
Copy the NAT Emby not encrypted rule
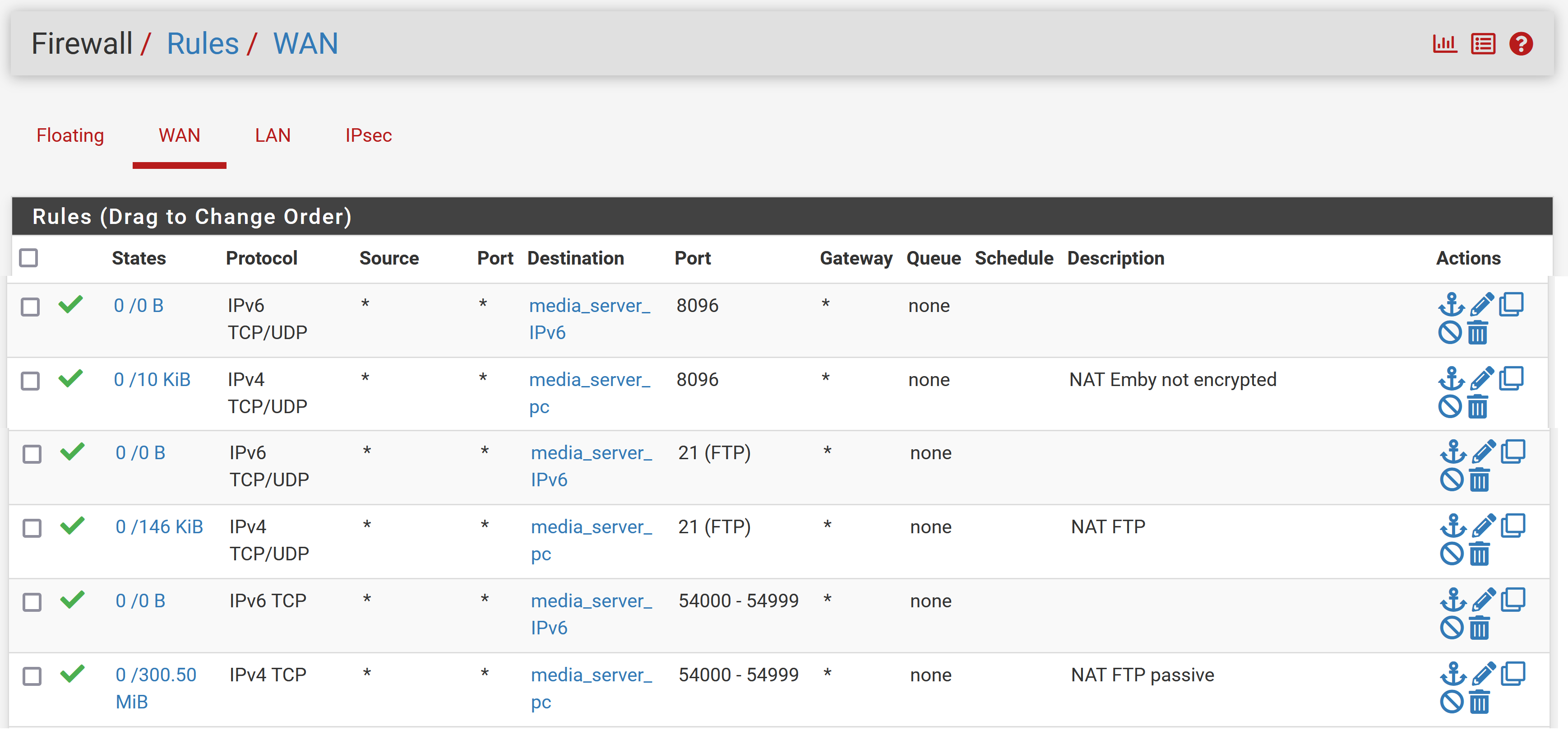1511,378
